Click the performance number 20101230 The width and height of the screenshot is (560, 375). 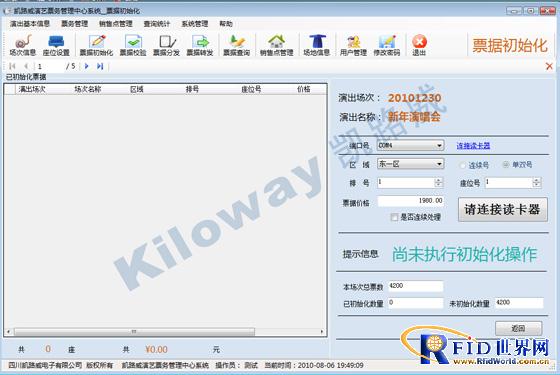[415, 98]
